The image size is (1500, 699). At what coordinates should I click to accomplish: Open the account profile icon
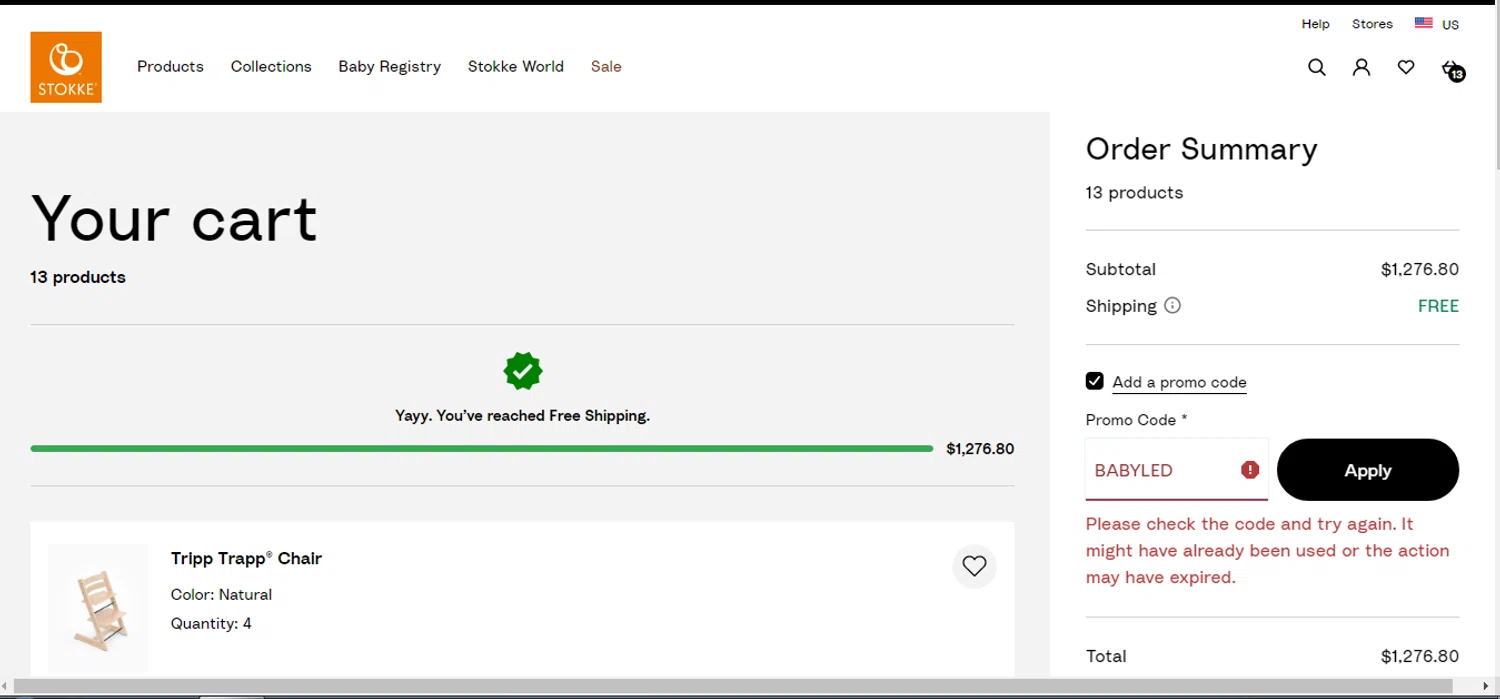click(x=1361, y=67)
